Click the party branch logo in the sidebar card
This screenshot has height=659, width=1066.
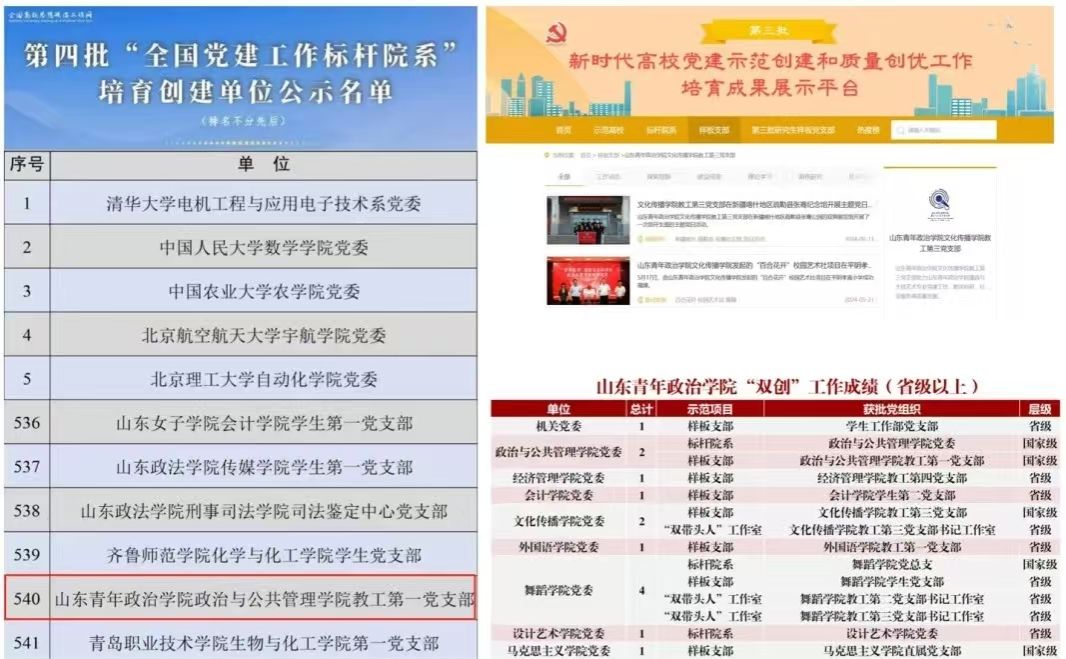[x=940, y=204]
